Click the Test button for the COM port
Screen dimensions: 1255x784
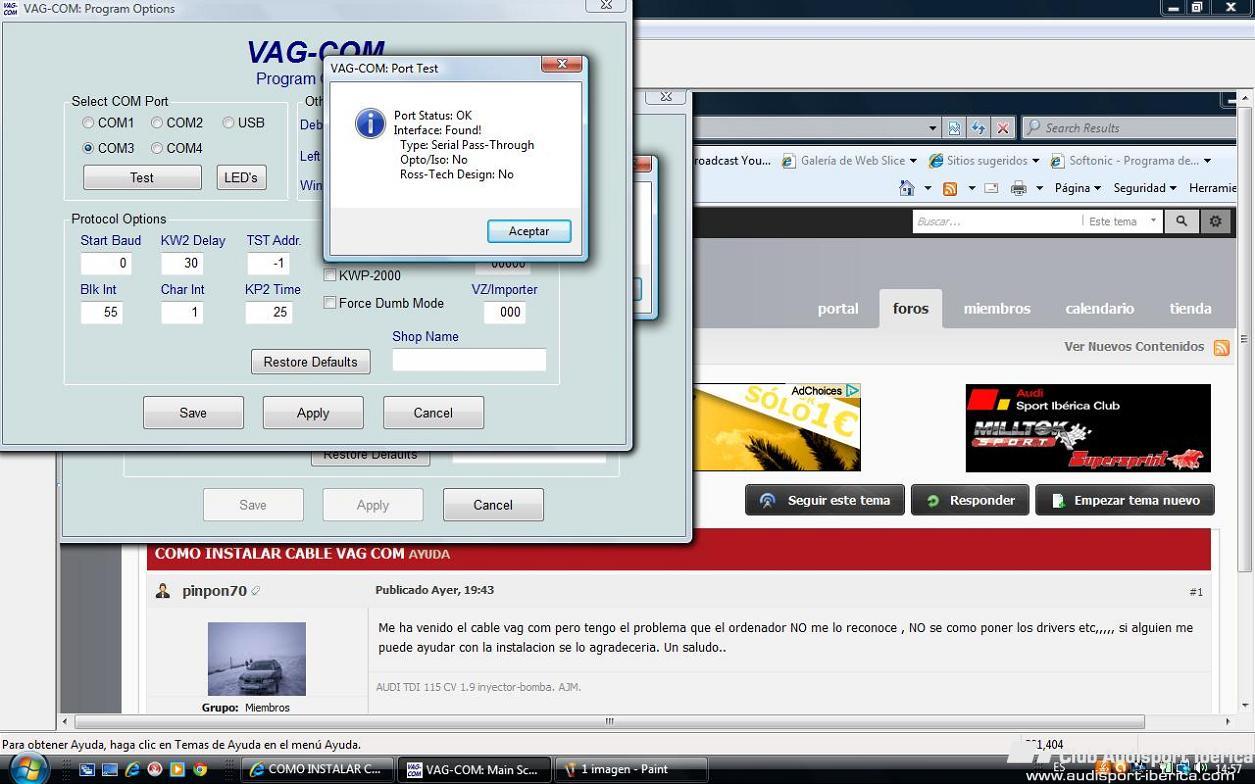(142, 178)
